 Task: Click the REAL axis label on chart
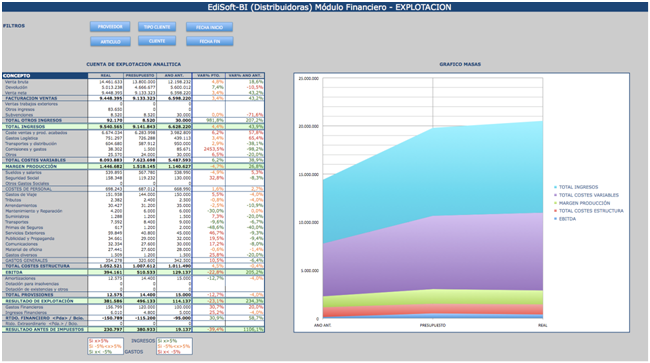pyautogui.click(x=542, y=325)
